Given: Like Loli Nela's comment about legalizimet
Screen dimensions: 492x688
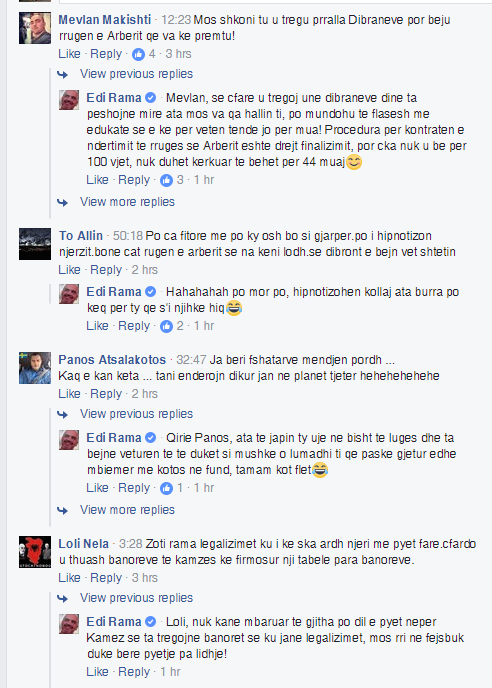Looking at the screenshot, I should click(x=69, y=578).
